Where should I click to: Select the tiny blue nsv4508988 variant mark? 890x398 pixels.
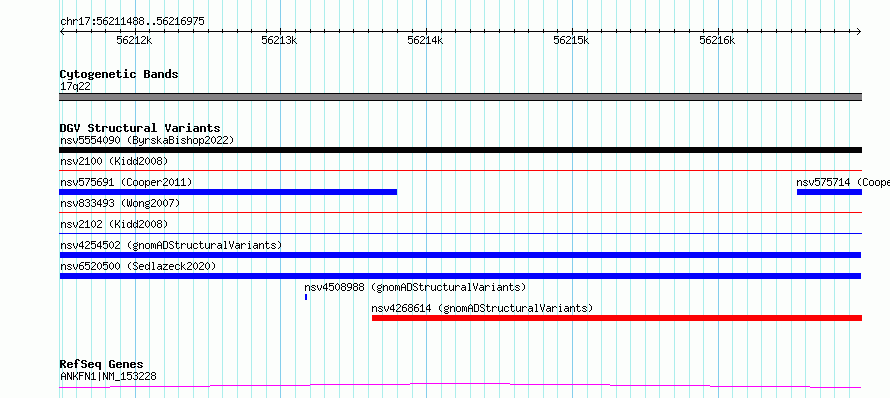coord(306,297)
